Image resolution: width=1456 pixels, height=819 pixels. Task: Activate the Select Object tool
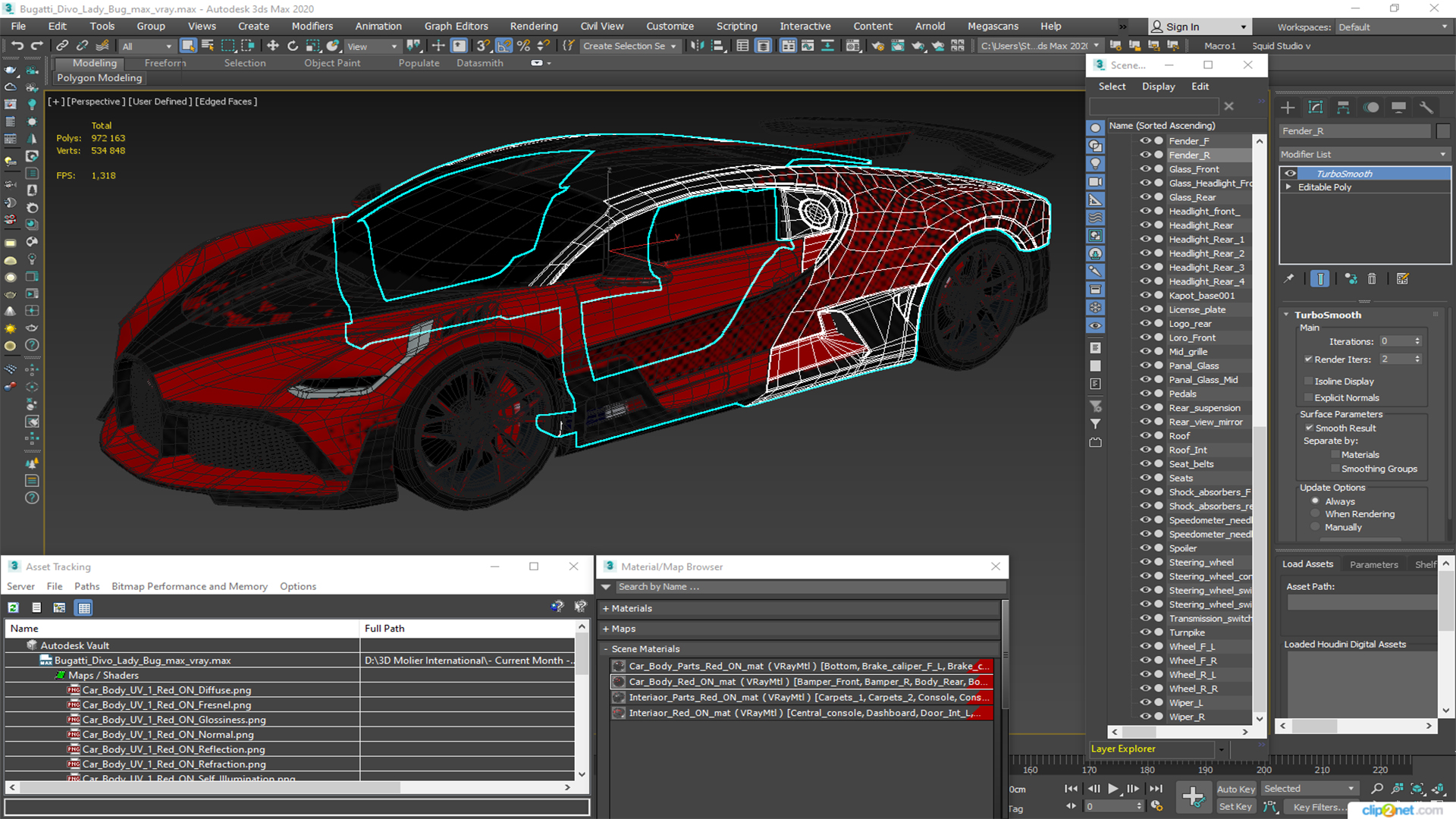188,45
